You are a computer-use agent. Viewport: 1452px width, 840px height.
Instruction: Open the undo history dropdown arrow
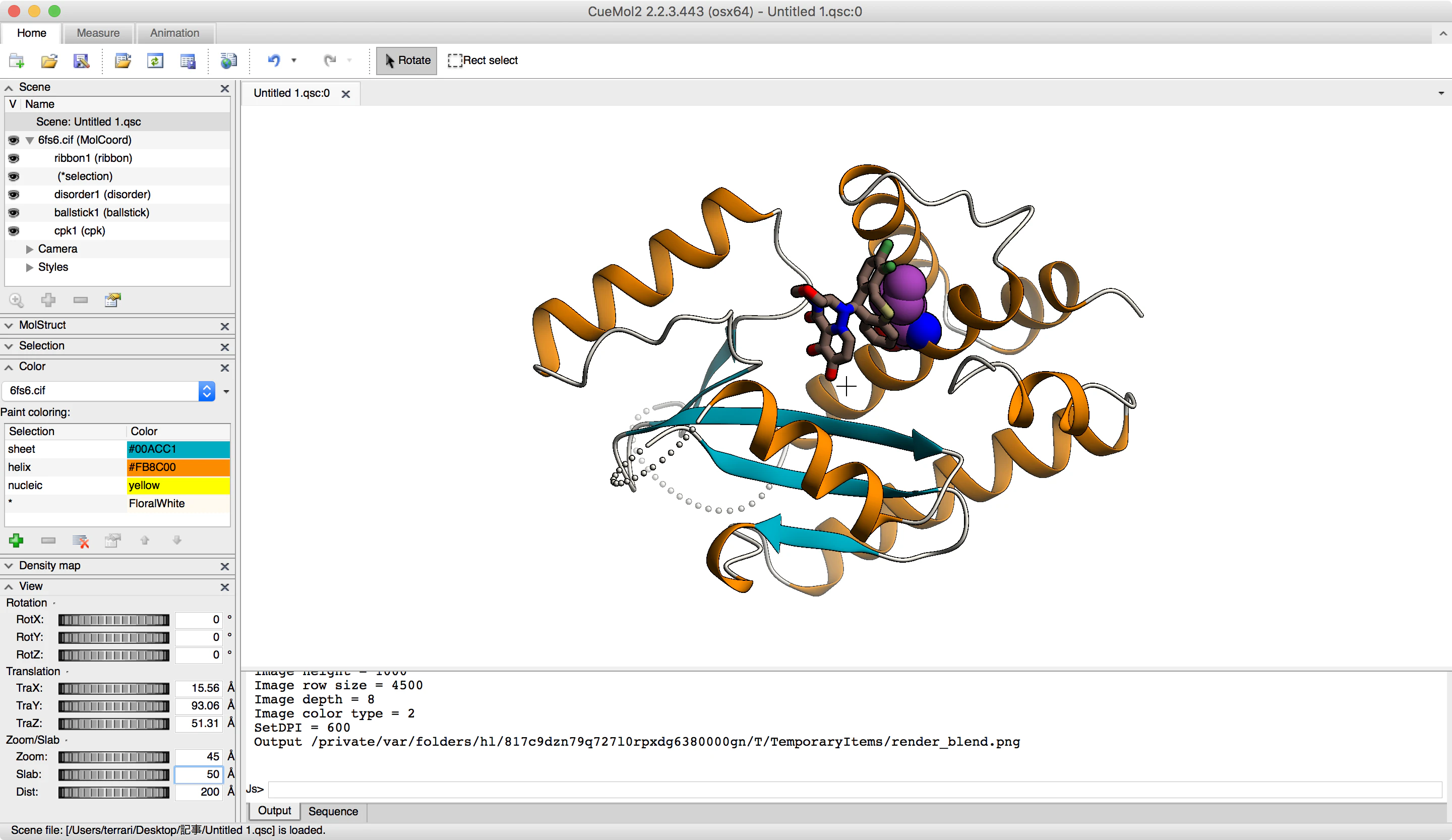point(294,60)
